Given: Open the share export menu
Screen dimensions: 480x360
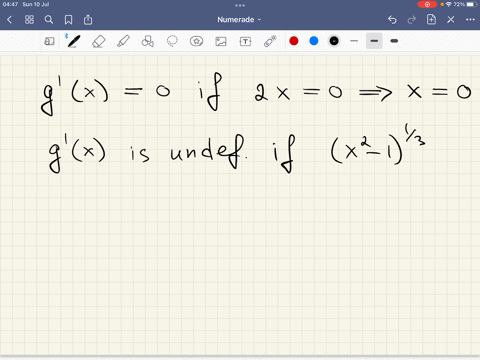Looking at the screenshot, I should pyautogui.click(x=88, y=20).
